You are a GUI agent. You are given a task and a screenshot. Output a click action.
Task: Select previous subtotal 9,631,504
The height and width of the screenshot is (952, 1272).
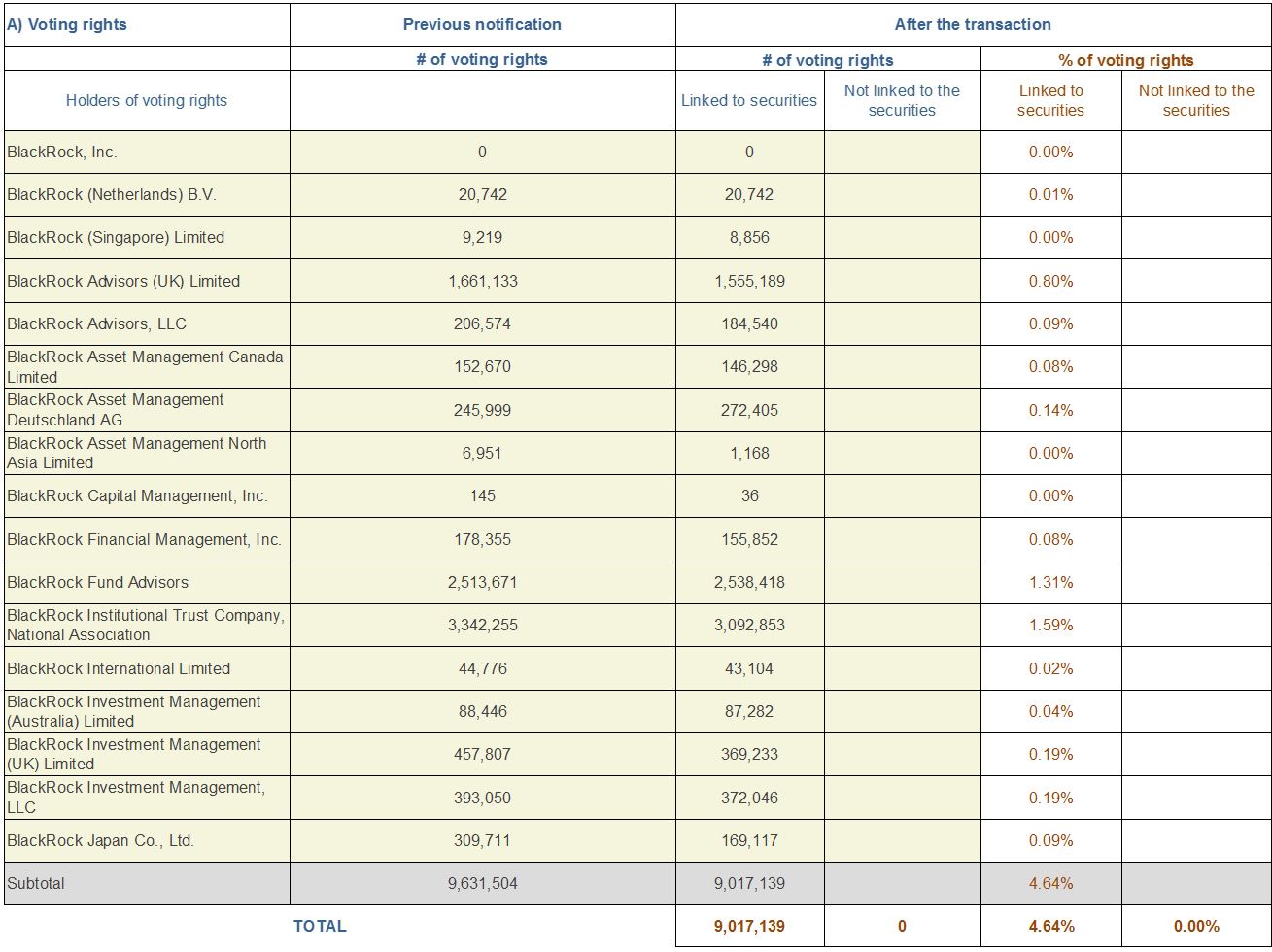click(x=483, y=883)
